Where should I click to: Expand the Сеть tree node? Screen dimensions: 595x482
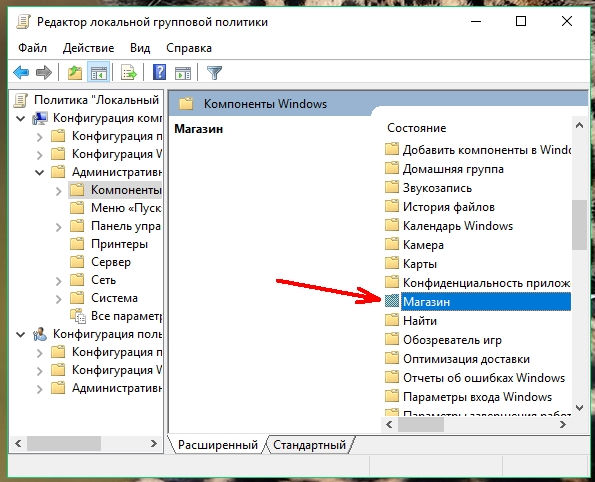pos(58,281)
